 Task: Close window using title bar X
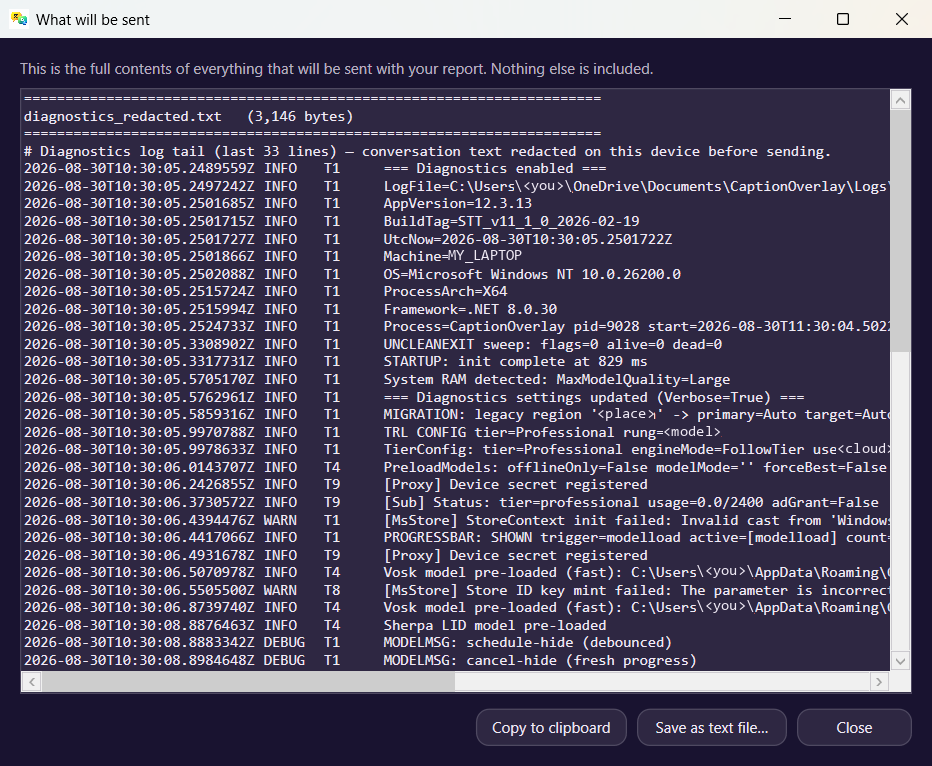pos(901,19)
